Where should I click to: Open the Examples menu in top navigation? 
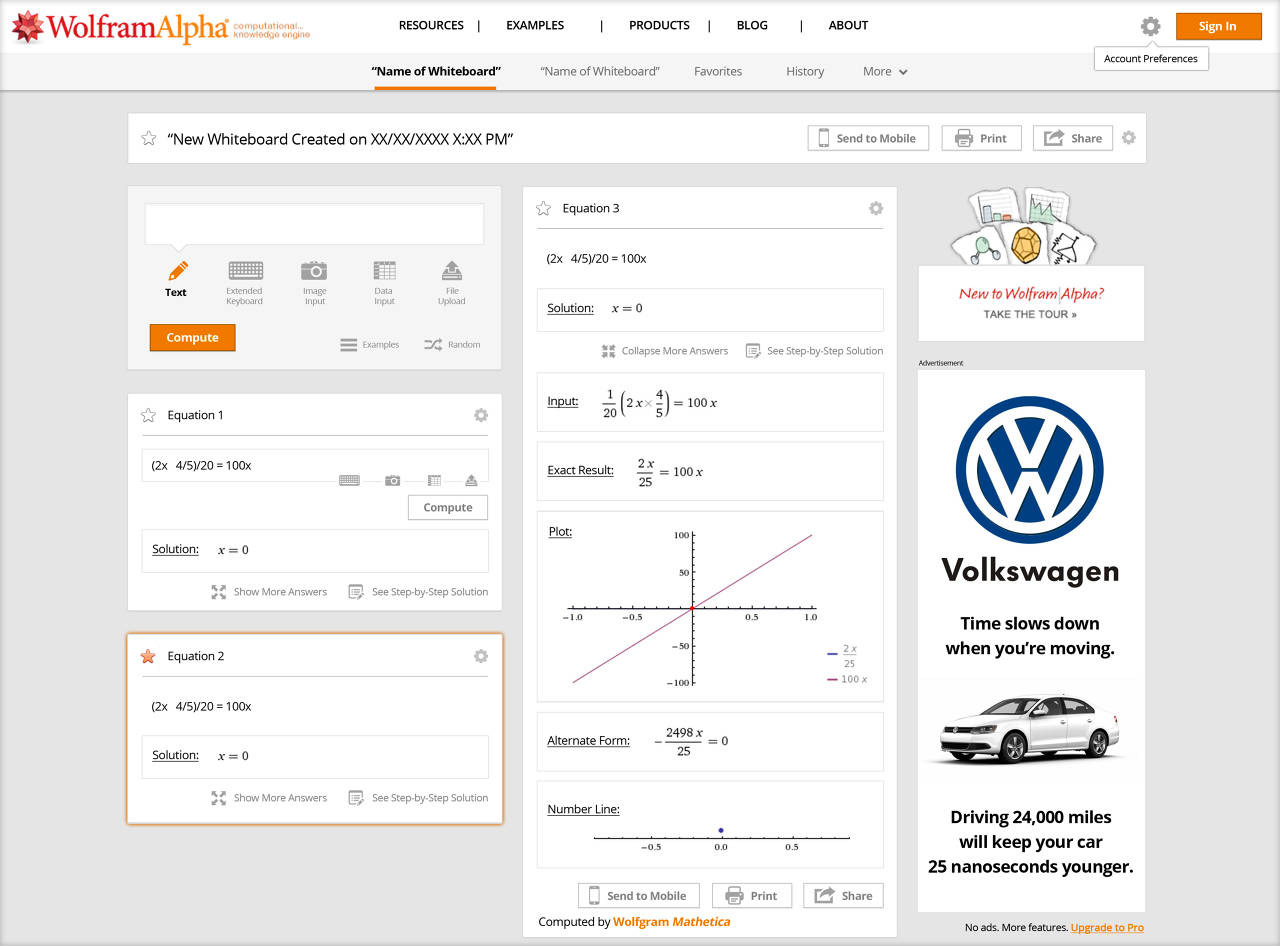(x=535, y=25)
